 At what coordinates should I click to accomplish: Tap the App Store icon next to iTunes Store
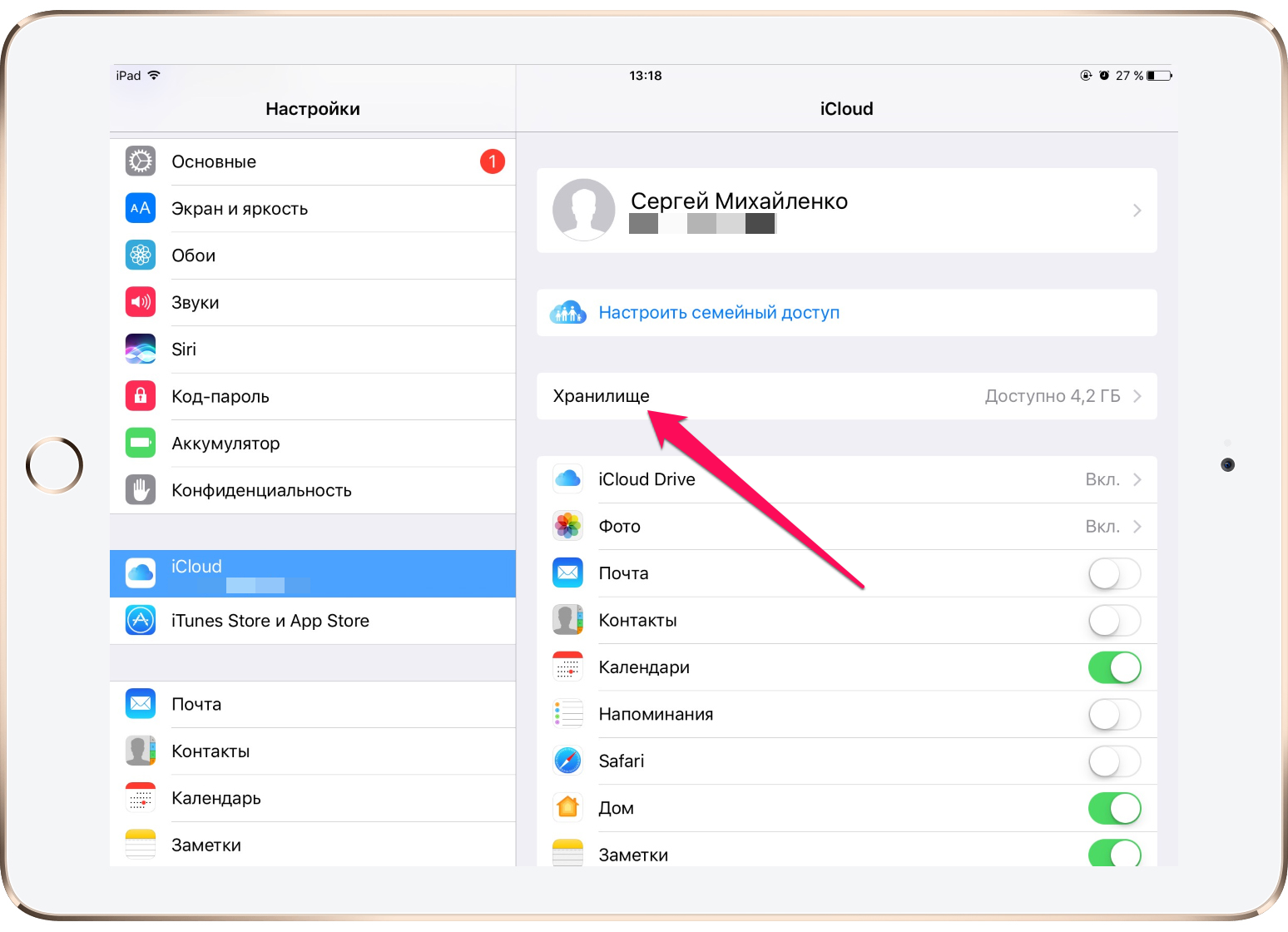click(141, 620)
